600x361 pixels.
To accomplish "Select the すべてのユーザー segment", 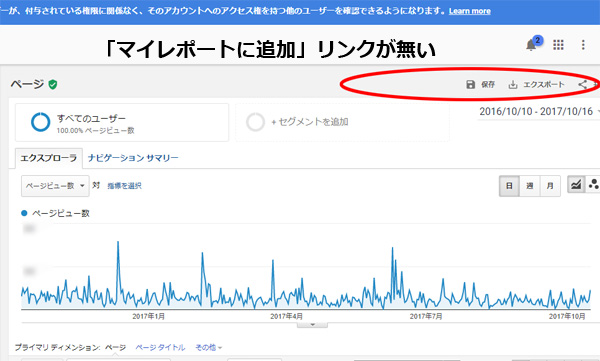I will [122, 123].
